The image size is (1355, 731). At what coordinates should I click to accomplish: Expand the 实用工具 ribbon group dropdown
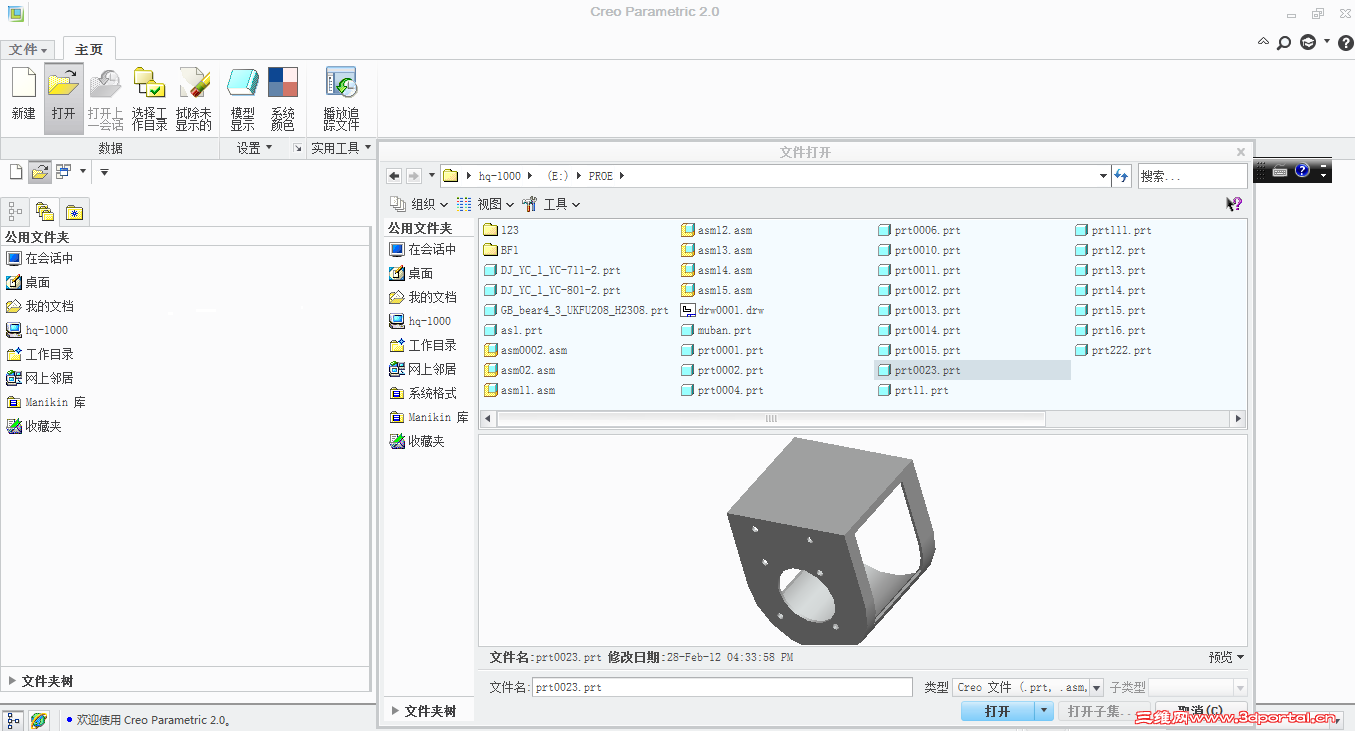point(341,148)
